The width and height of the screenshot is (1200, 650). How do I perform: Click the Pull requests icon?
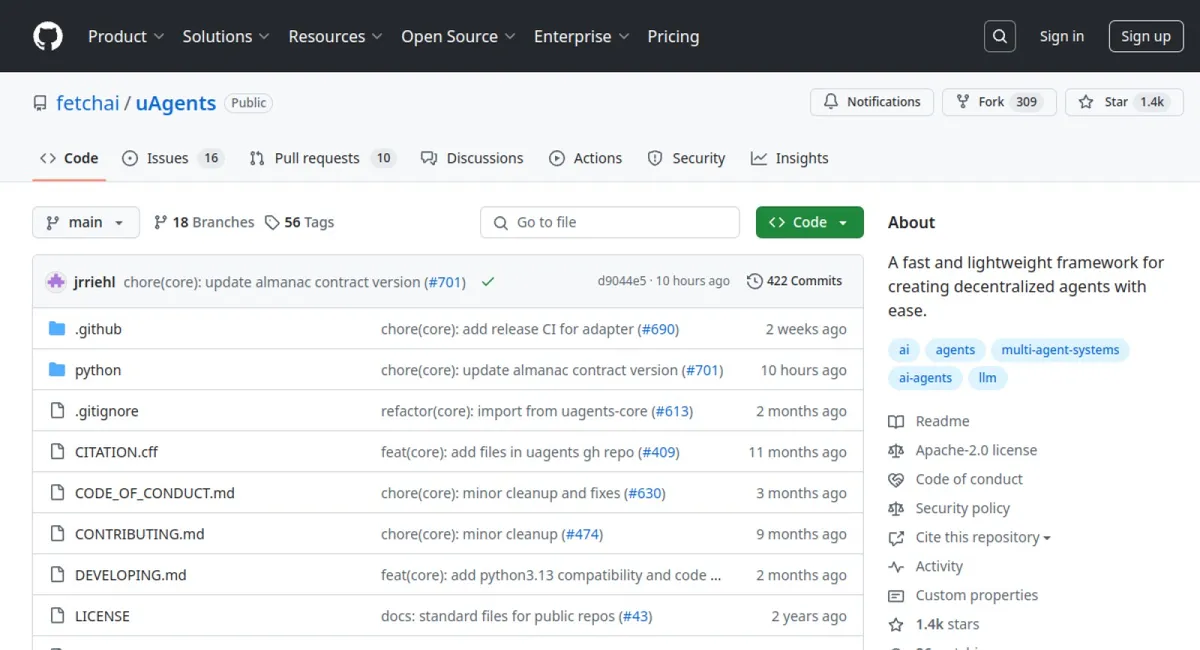[257, 158]
